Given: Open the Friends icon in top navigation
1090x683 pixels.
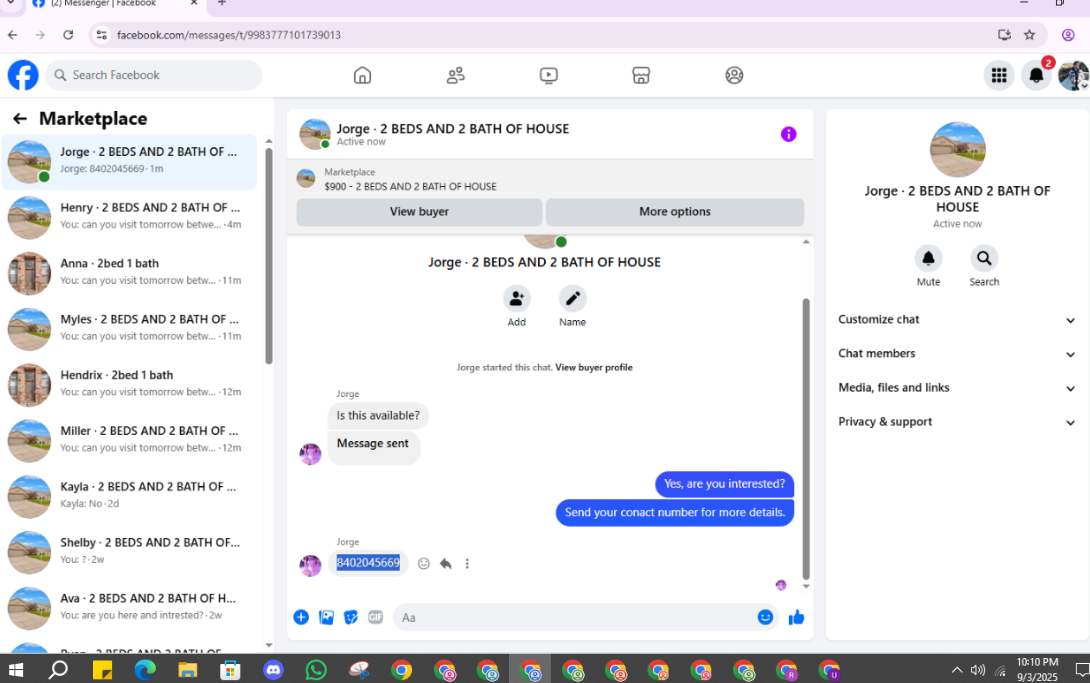Looking at the screenshot, I should (x=455, y=75).
